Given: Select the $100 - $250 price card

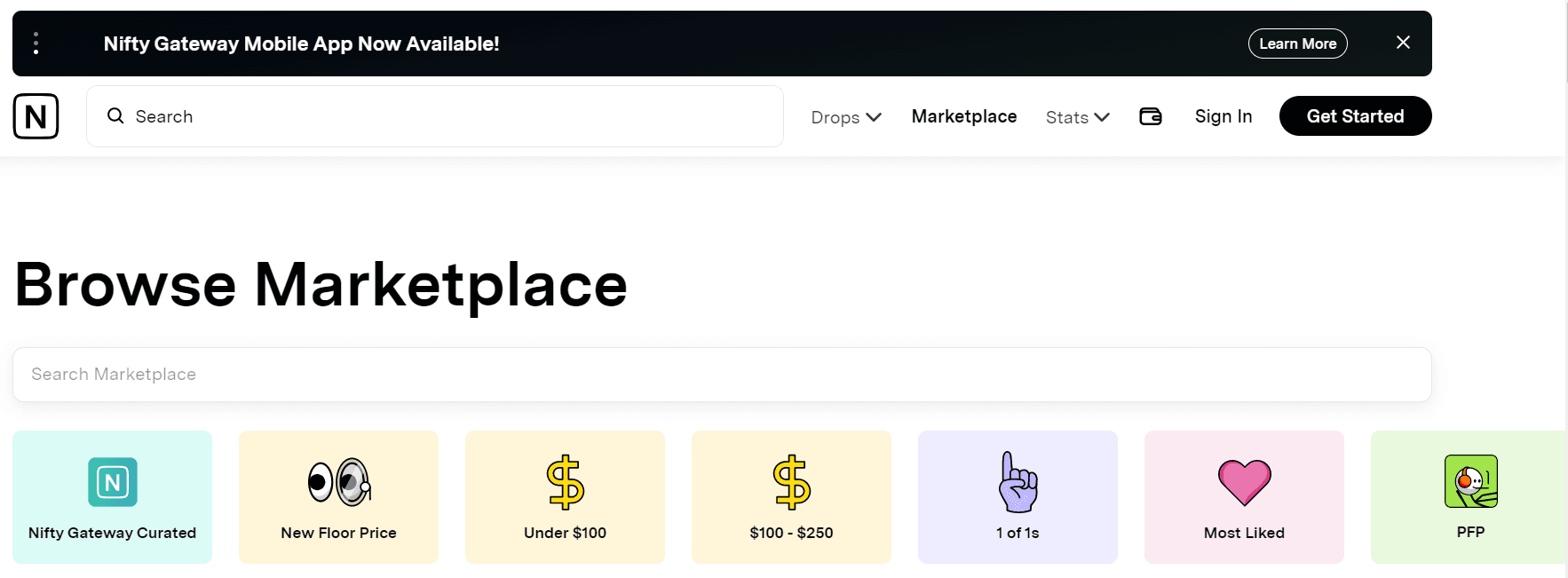Looking at the screenshot, I should [x=791, y=497].
